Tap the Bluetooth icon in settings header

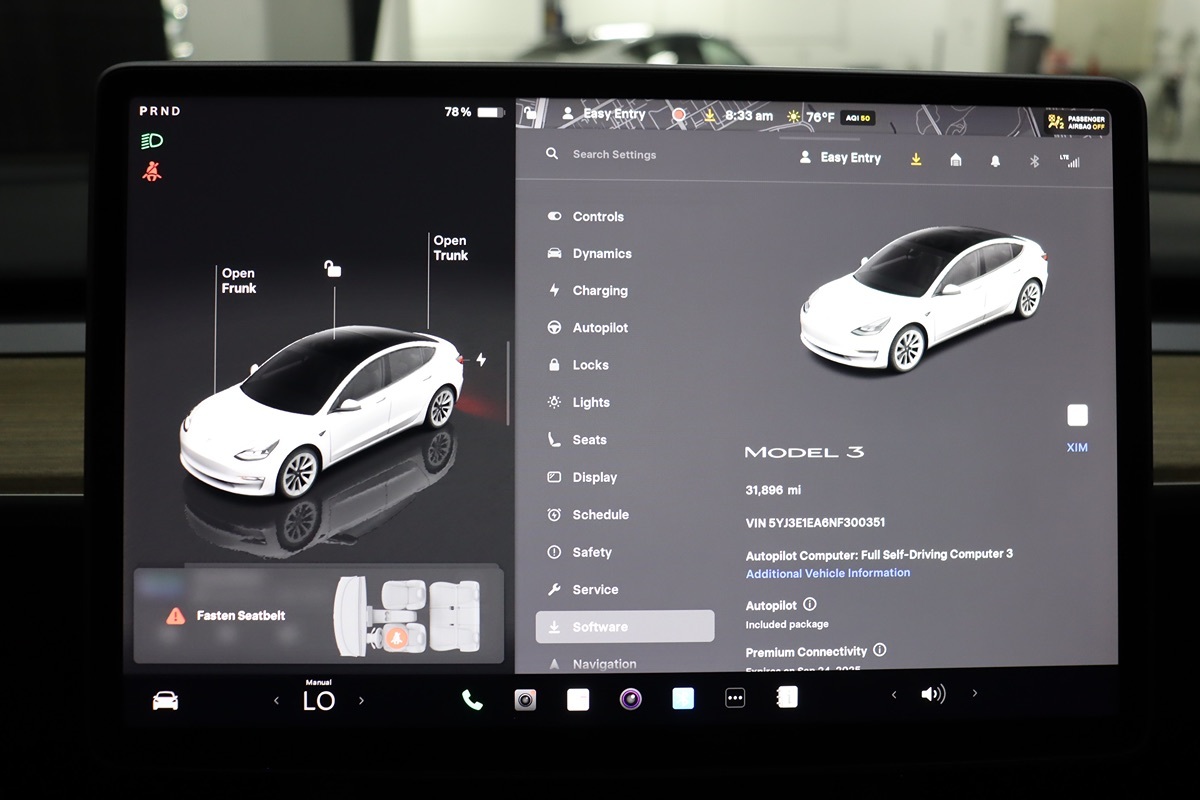(x=1035, y=160)
